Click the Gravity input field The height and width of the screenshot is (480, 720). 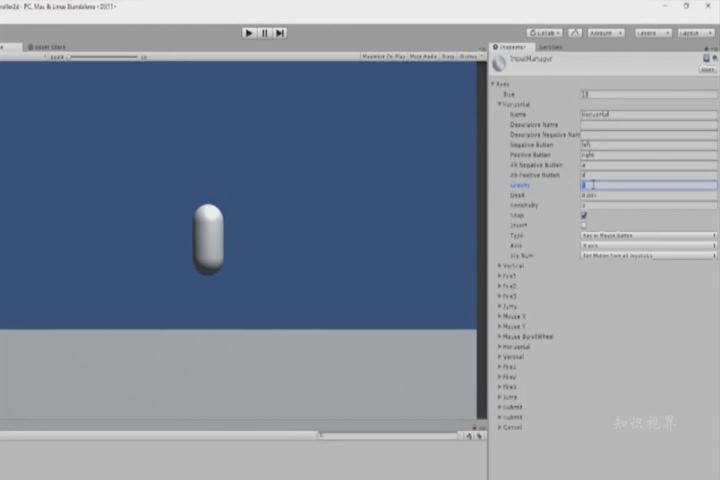tap(648, 185)
